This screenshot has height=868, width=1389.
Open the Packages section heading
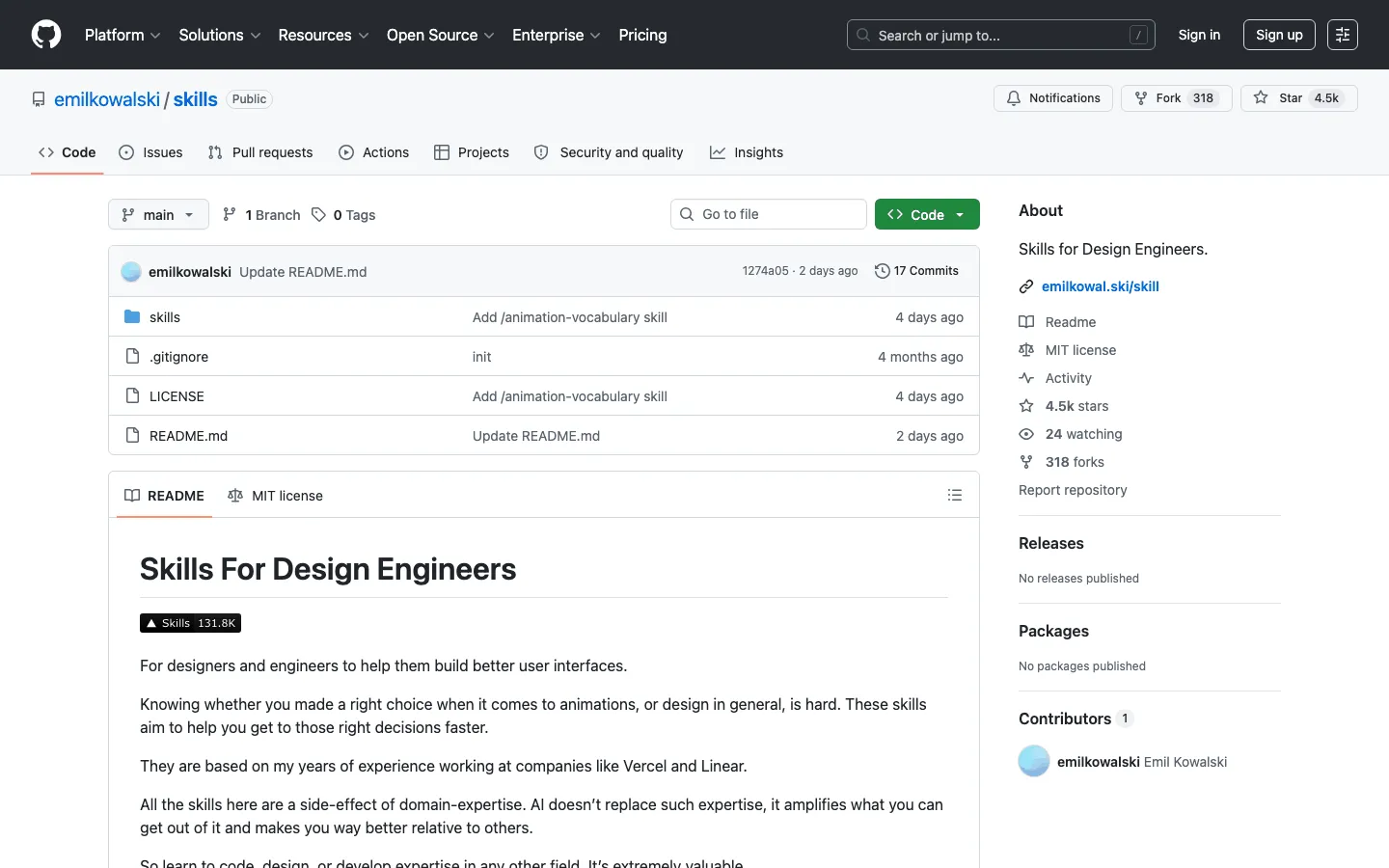(x=1053, y=631)
